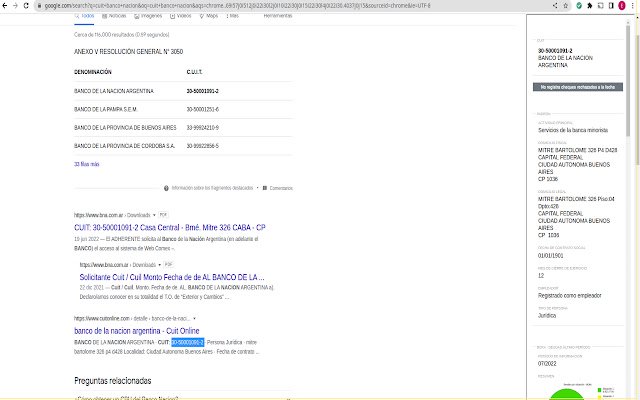Screen dimensions: 640x400
Task: Switch to the Videos tab
Action: point(181,16)
